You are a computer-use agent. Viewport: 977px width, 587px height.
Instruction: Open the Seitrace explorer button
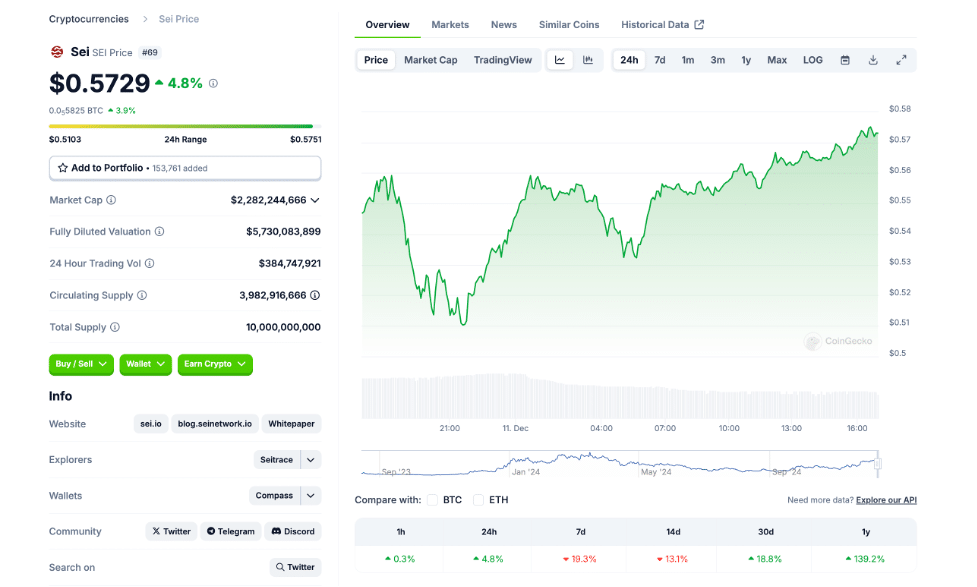(277, 460)
